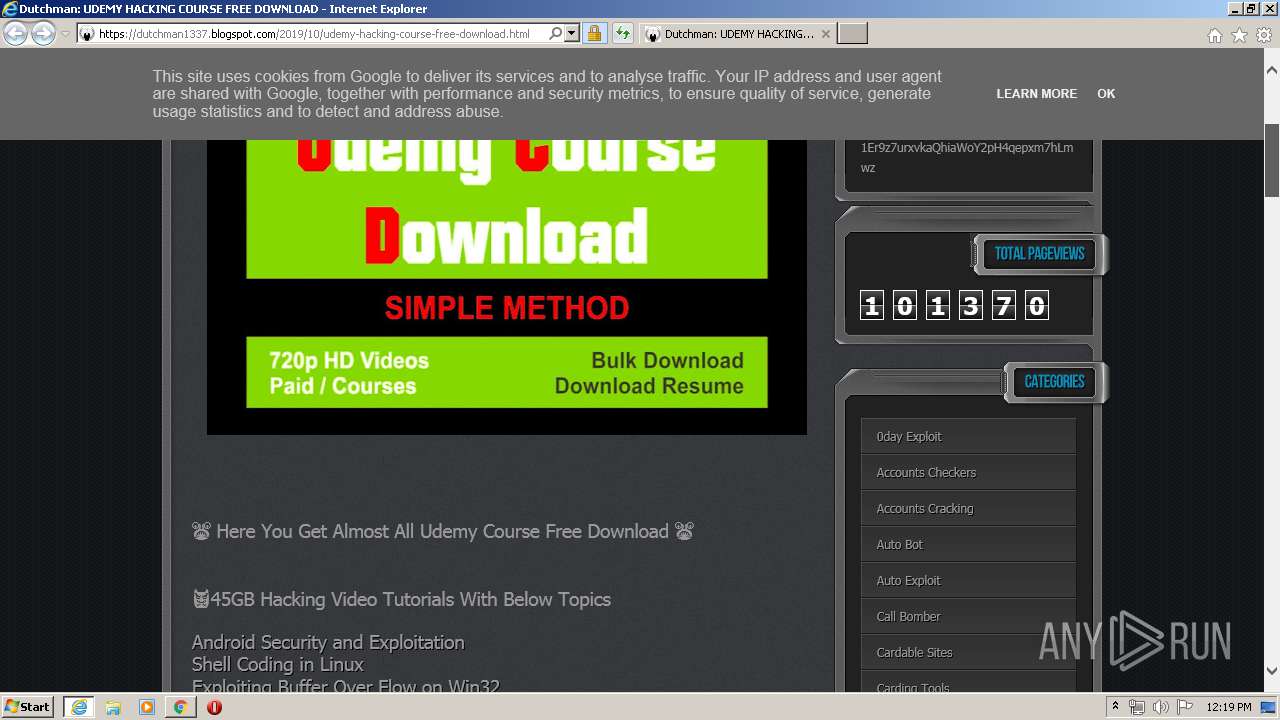Viewport: 1280px width, 720px height.
Task: Open File Explorer folder taskbar icon
Action: point(113,706)
